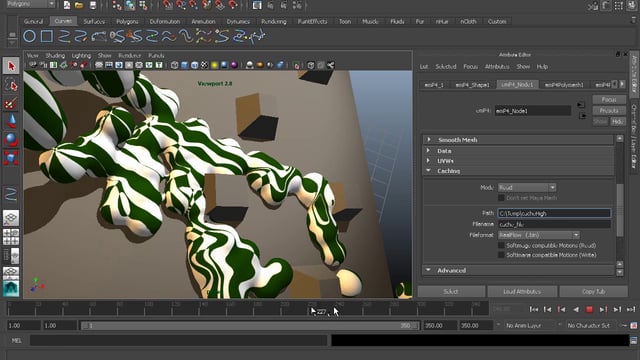The height and width of the screenshot is (360, 640).
Task: Click the New Scene icon in status line
Action: coord(67,5)
